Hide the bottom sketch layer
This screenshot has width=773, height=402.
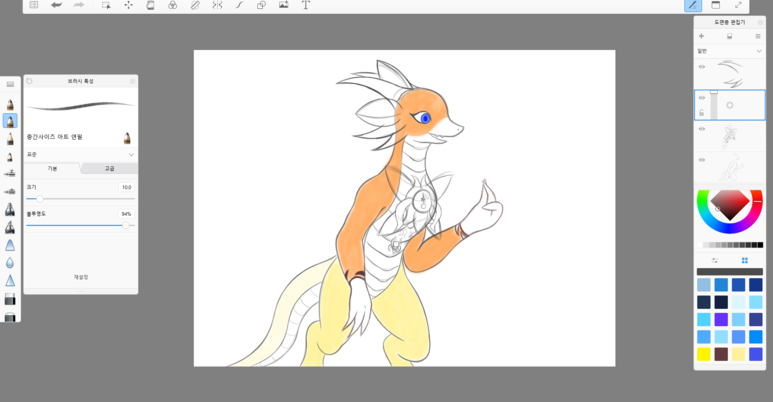coord(702,160)
